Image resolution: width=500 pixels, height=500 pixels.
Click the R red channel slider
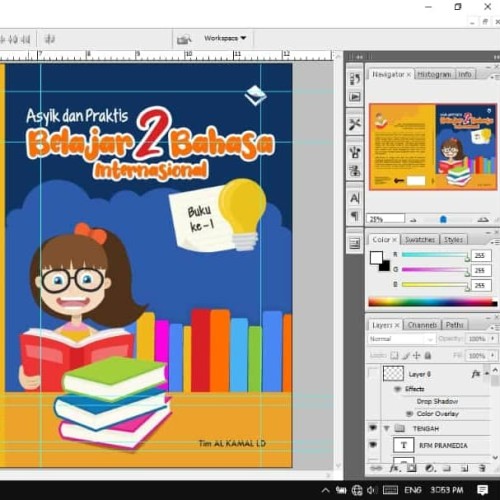pyautogui.click(x=435, y=255)
